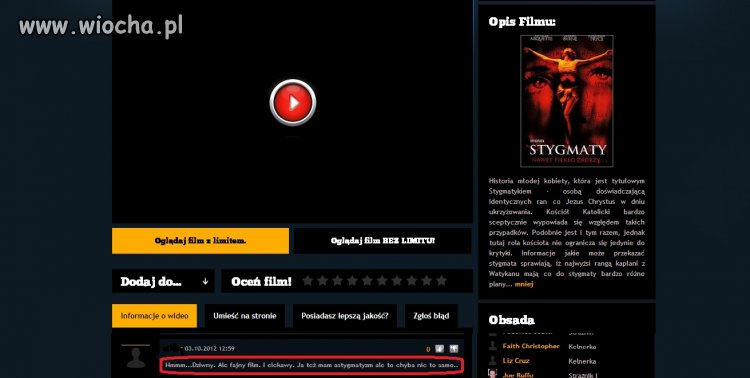Click Kelnerka role next to Liz Cruz

tap(582, 361)
